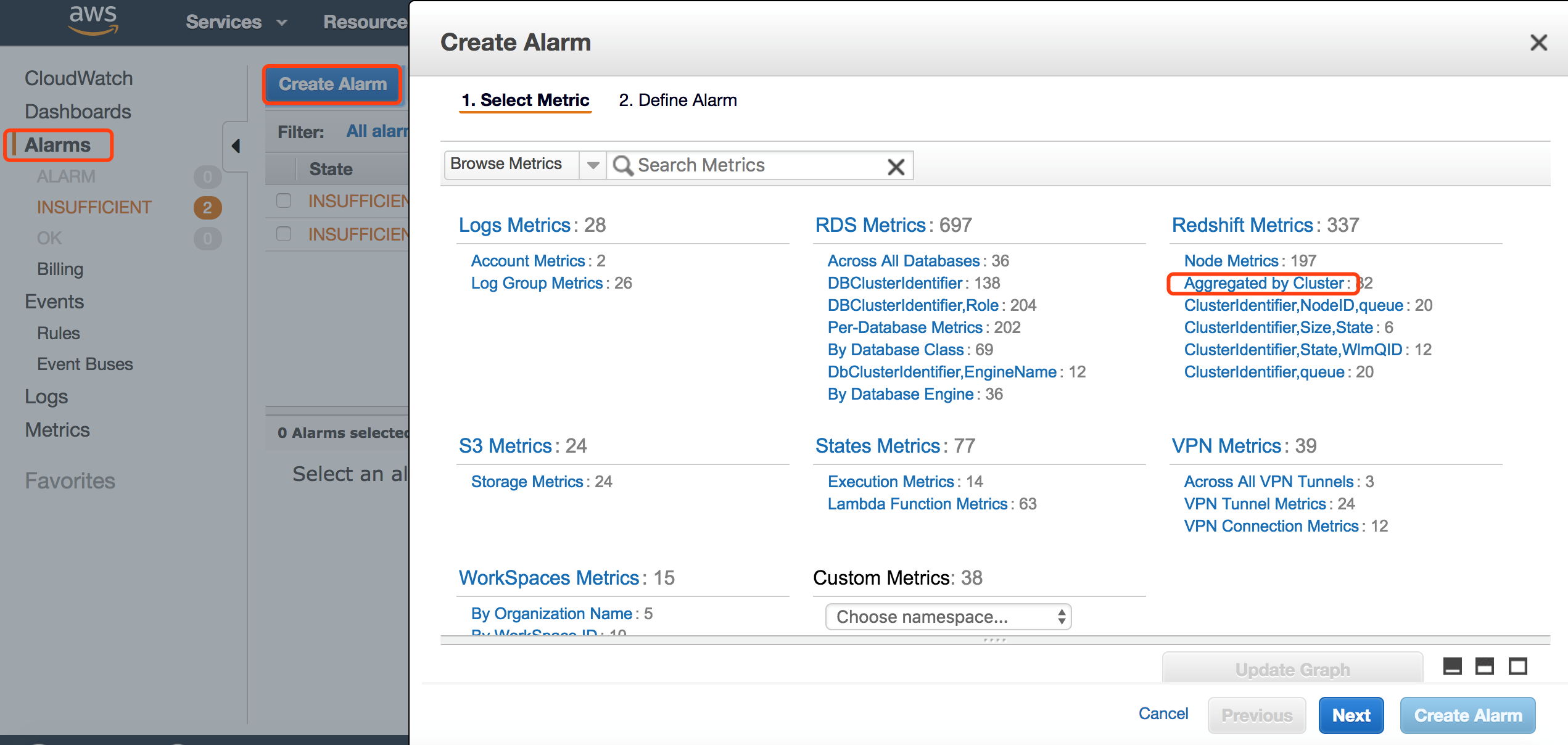Viewport: 1568px width, 745px height.
Task: Close the Create Alarm dialog
Action: 1538,43
